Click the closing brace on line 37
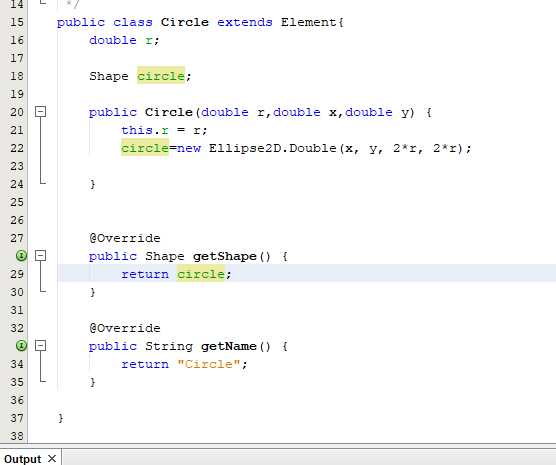The height and width of the screenshot is (465, 556). click(61, 418)
